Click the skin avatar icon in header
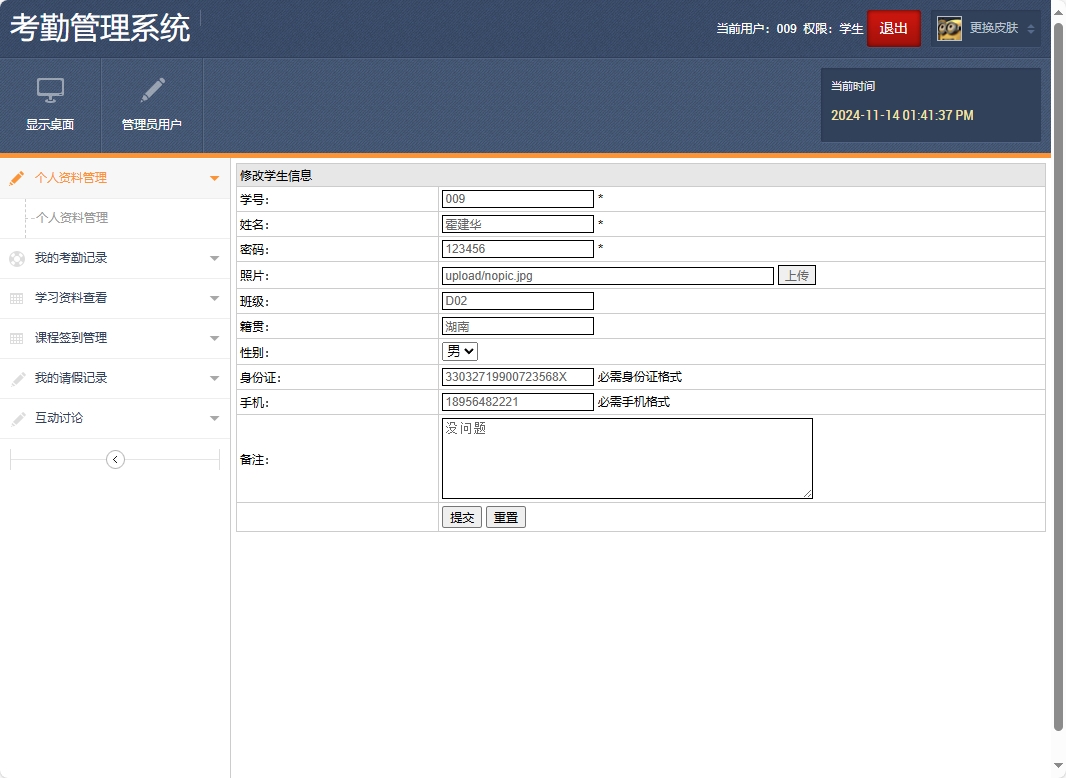Image resolution: width=1066 pixels, height=778 pixels. [949, 29]
